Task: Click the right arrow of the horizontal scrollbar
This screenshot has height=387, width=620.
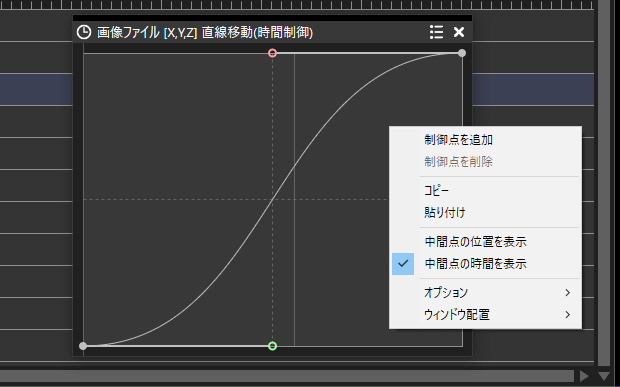Action: (584, 376)
